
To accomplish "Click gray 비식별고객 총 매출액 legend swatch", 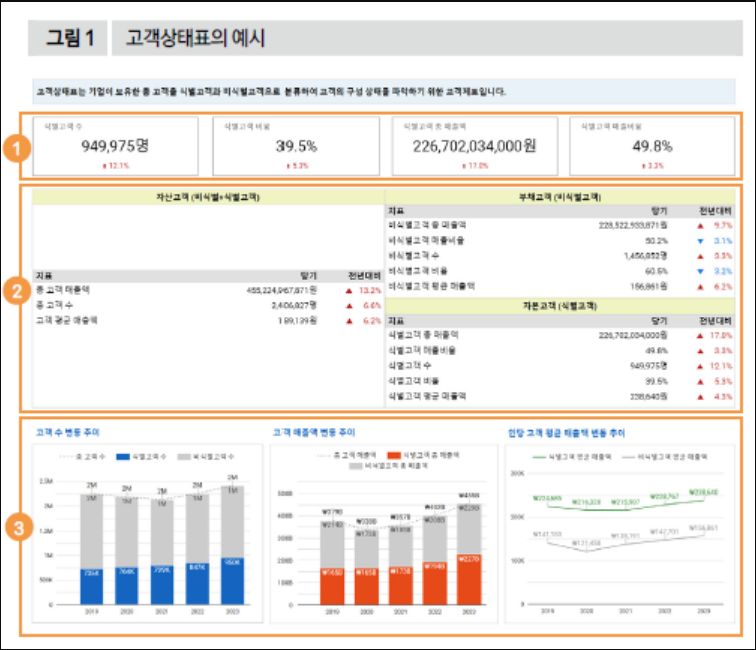I will pos(355,466).
